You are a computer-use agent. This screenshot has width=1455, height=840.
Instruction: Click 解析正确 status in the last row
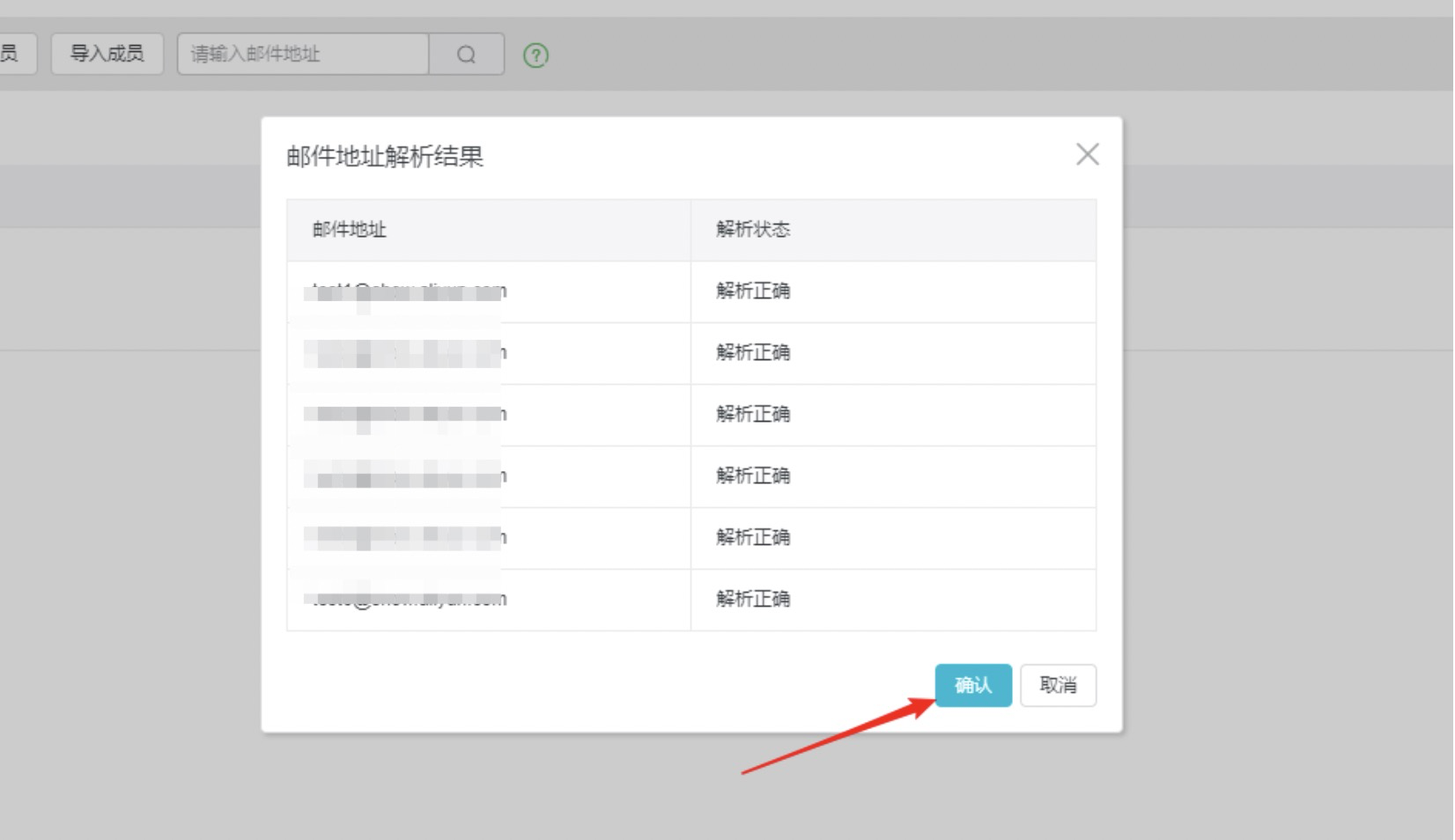tap(753, 600)
